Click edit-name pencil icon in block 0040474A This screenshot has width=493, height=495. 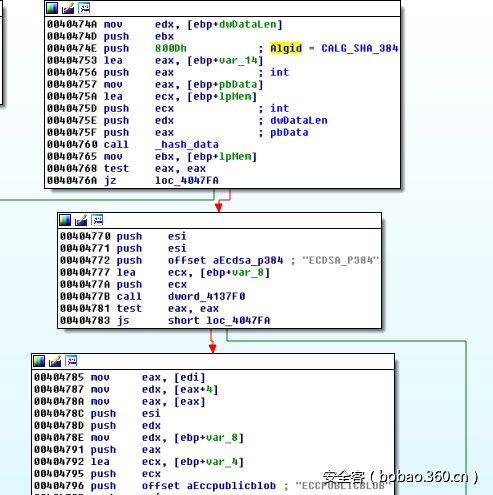(68, 8)
